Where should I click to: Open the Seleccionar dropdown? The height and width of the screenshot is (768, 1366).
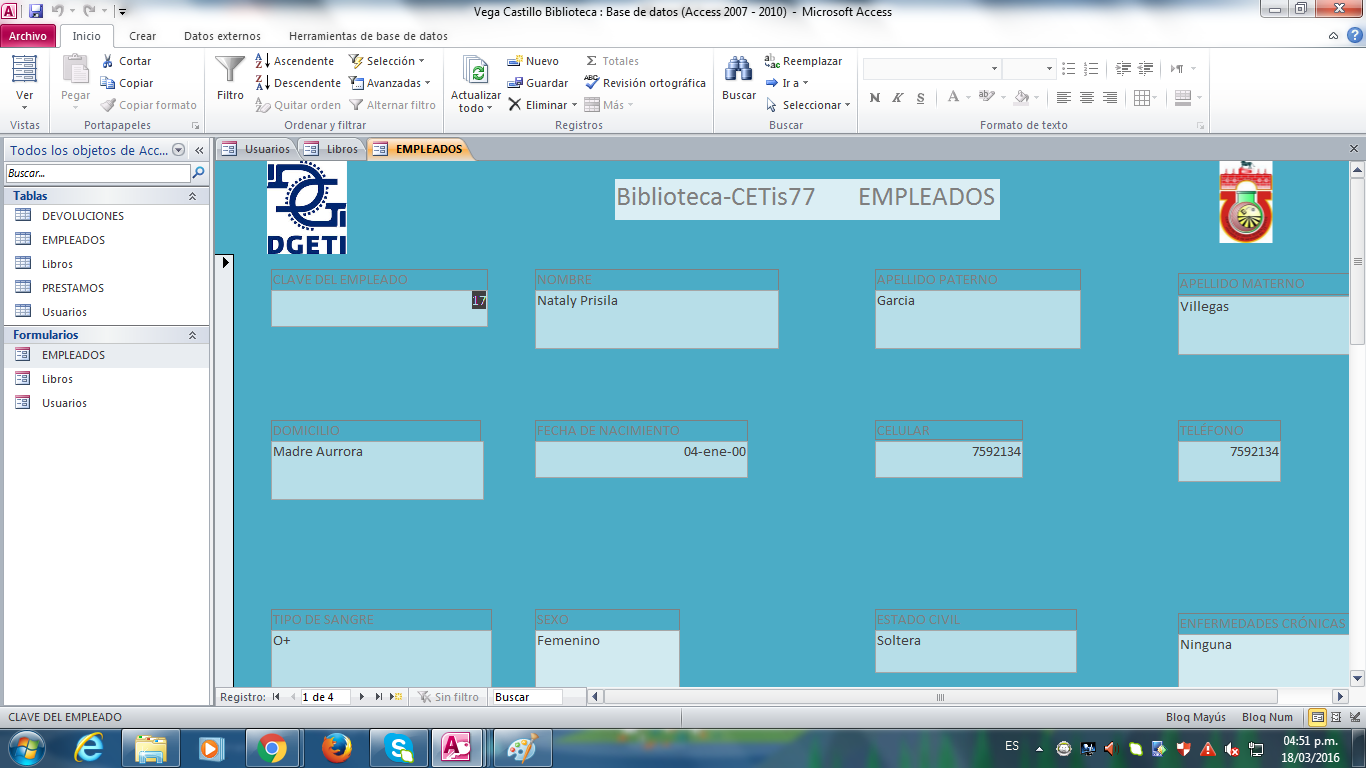808,105
